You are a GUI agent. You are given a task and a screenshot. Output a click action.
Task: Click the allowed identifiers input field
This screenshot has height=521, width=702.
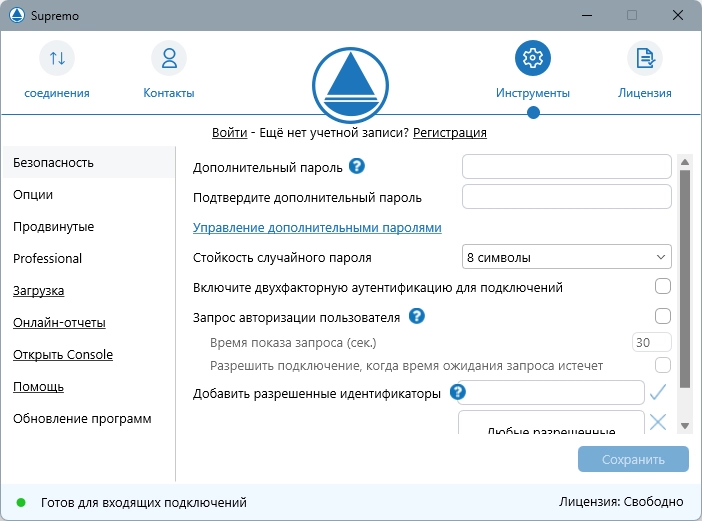pos(551,392)
